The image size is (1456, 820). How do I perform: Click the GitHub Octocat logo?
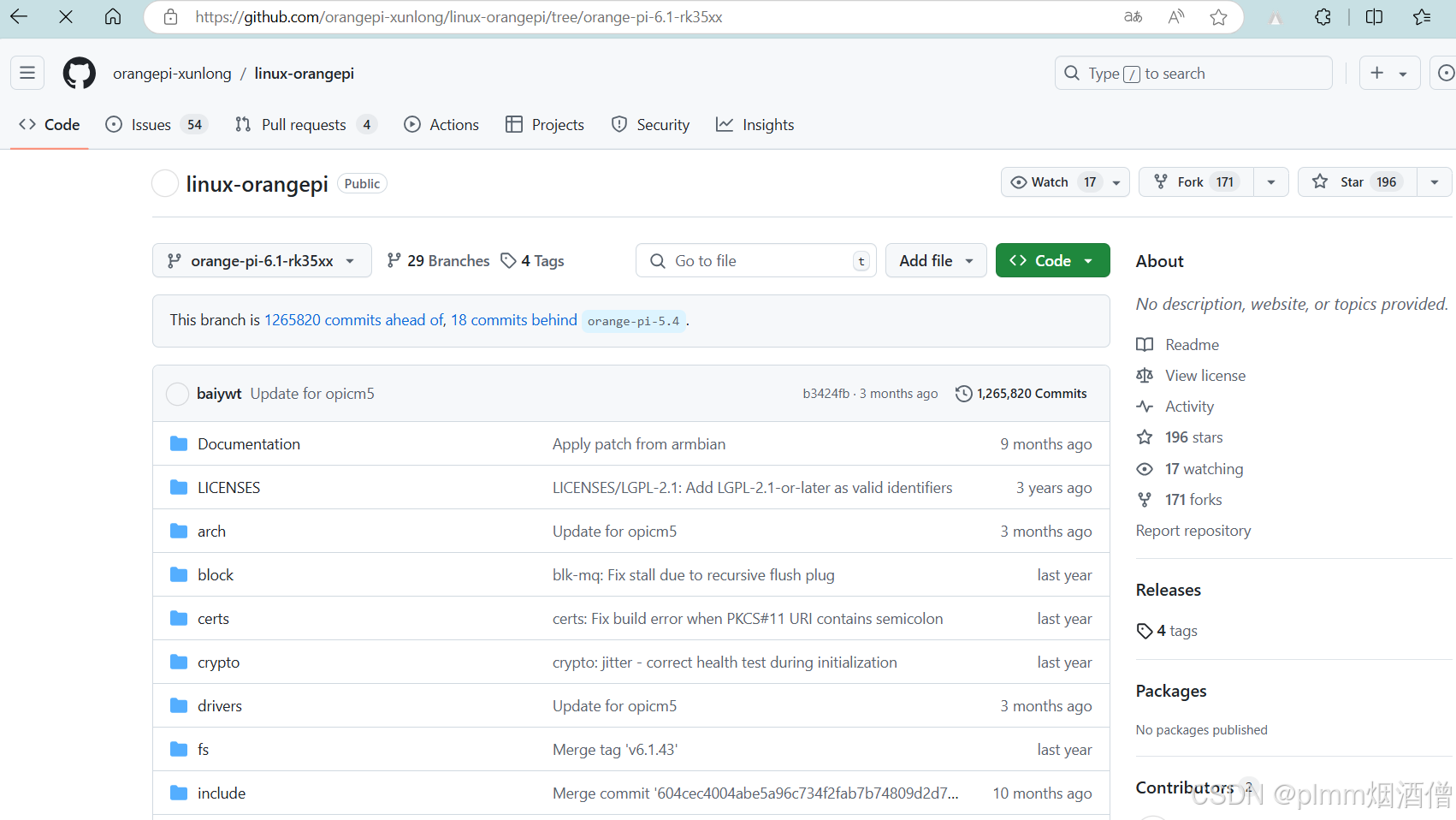click(80, 73)
